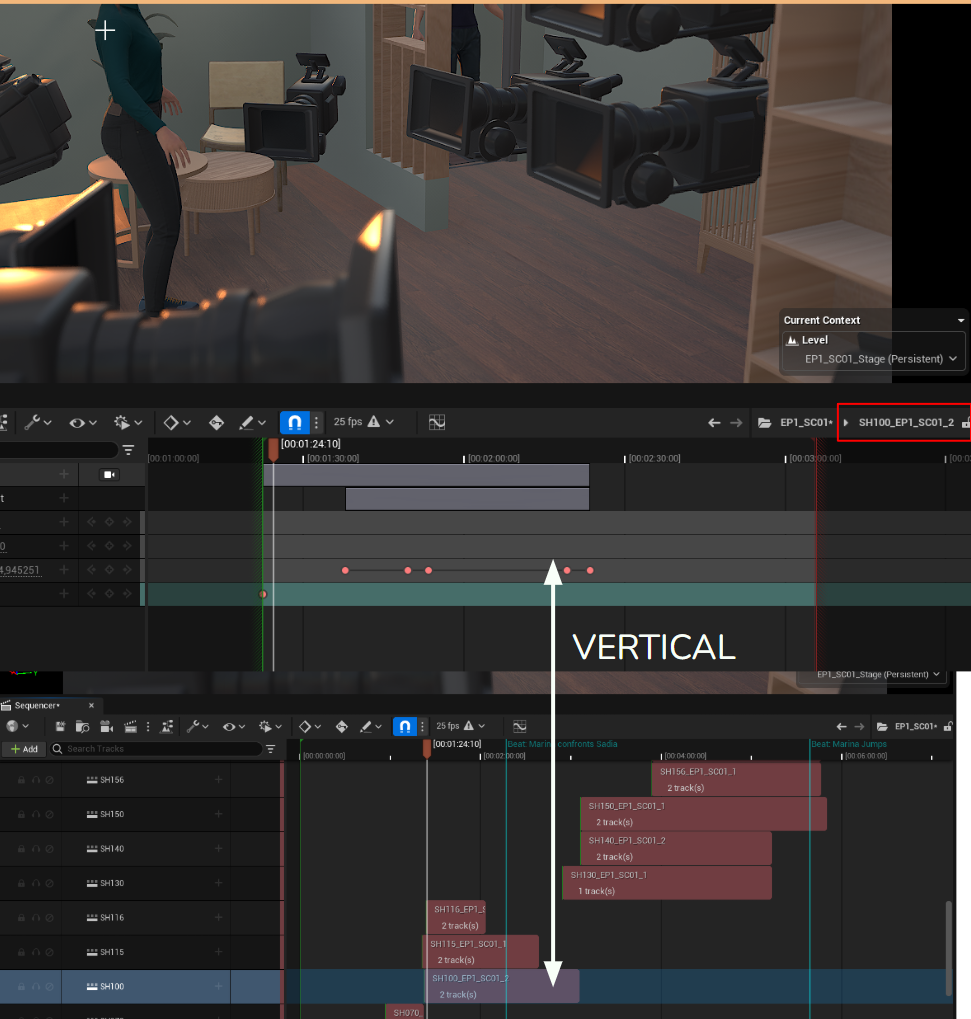Navigate back with the lower sequencer's left arrow
971x1019 pixels.
(x=842, y=727)
